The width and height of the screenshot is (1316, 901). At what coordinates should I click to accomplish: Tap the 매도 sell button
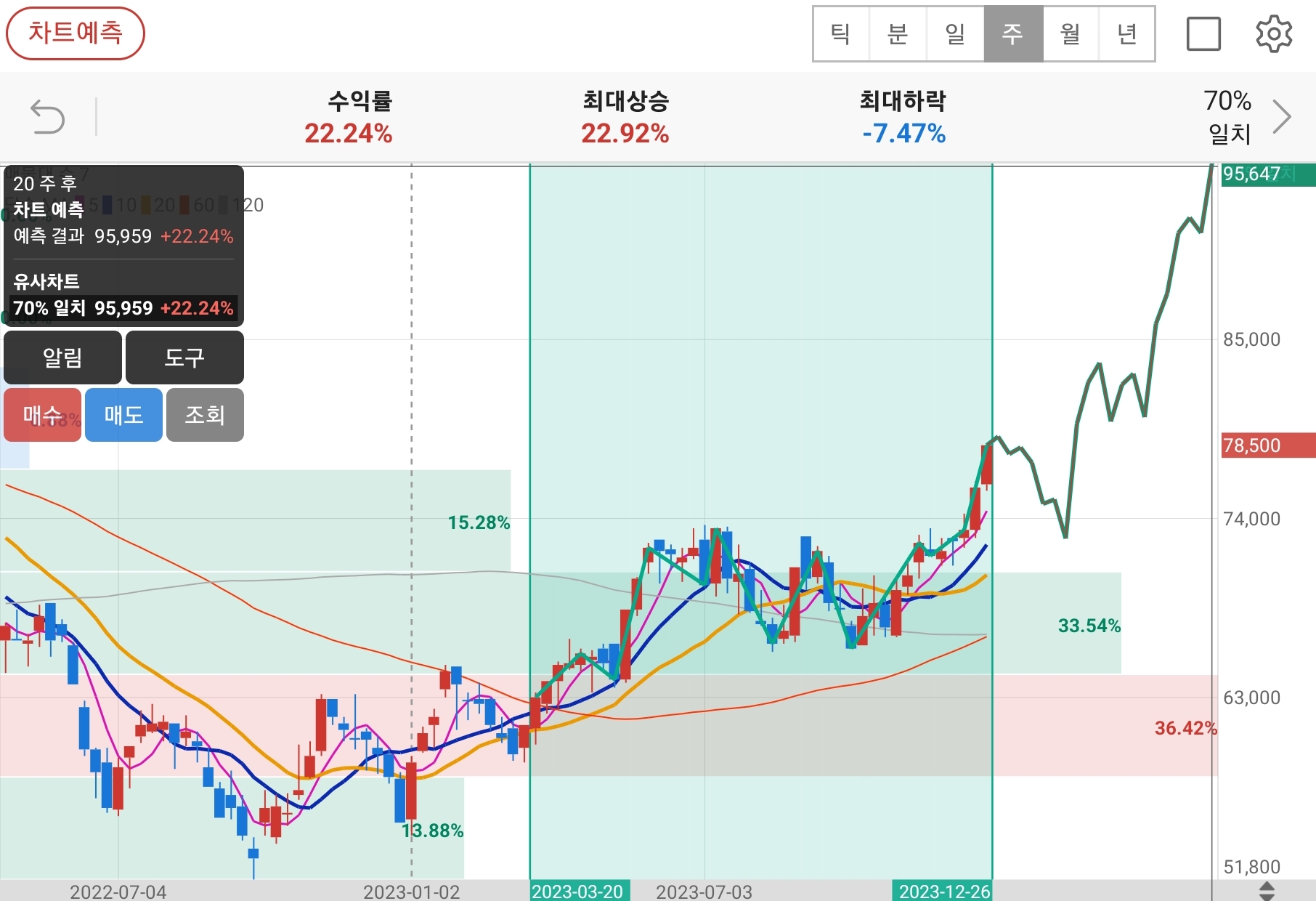click(123, 415)
